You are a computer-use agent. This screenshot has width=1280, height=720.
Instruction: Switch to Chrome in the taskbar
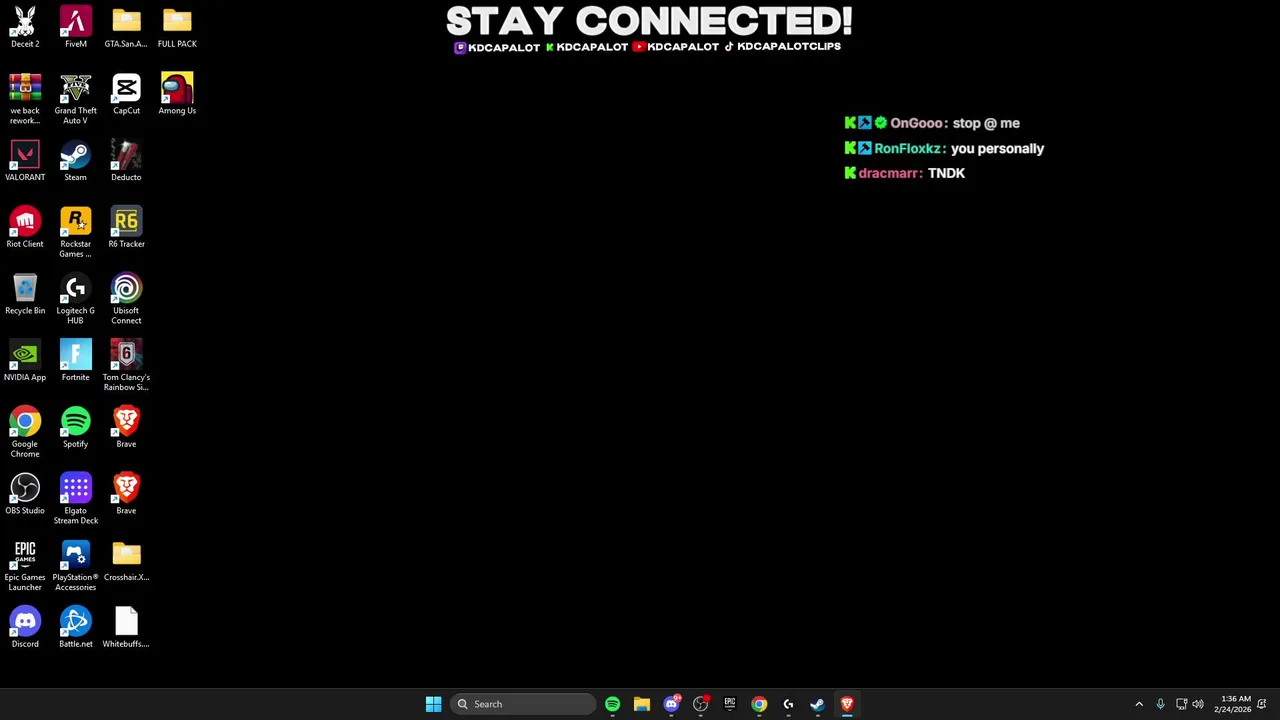[x=759, y=704]
